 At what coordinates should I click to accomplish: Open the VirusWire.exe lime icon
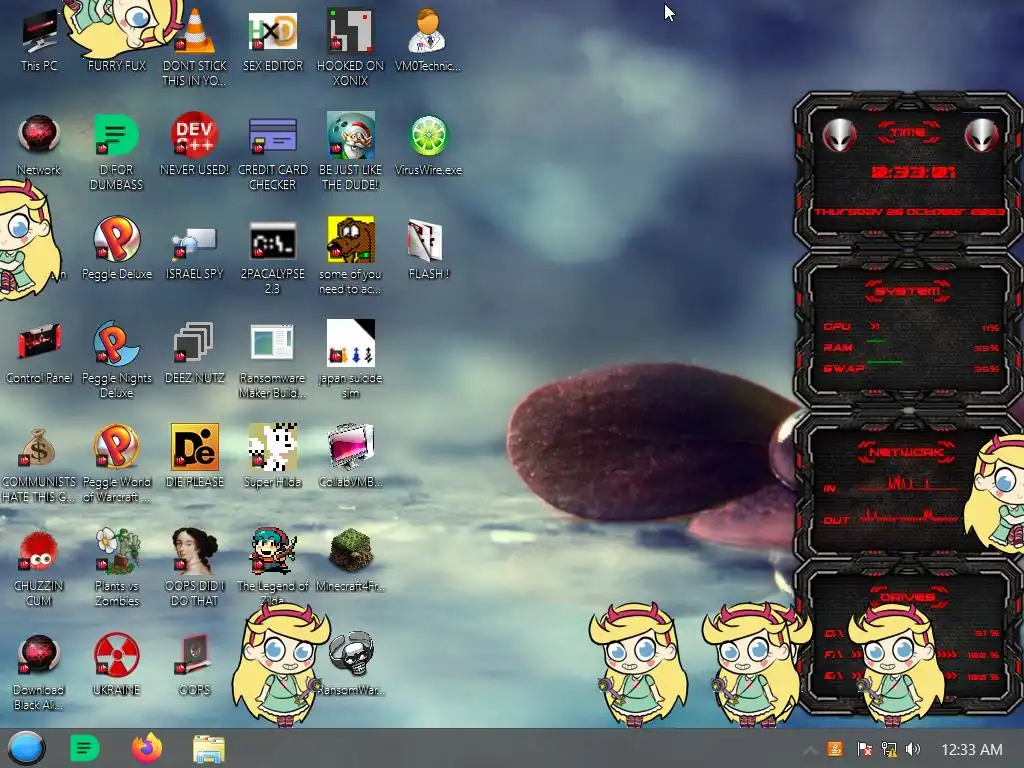click(428, 145)
